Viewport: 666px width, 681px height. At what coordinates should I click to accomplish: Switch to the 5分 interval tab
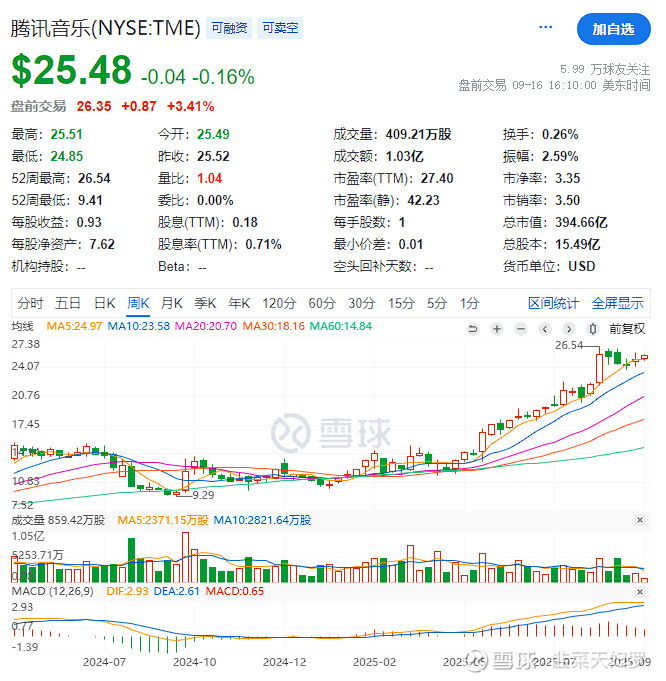pos(437,303)
